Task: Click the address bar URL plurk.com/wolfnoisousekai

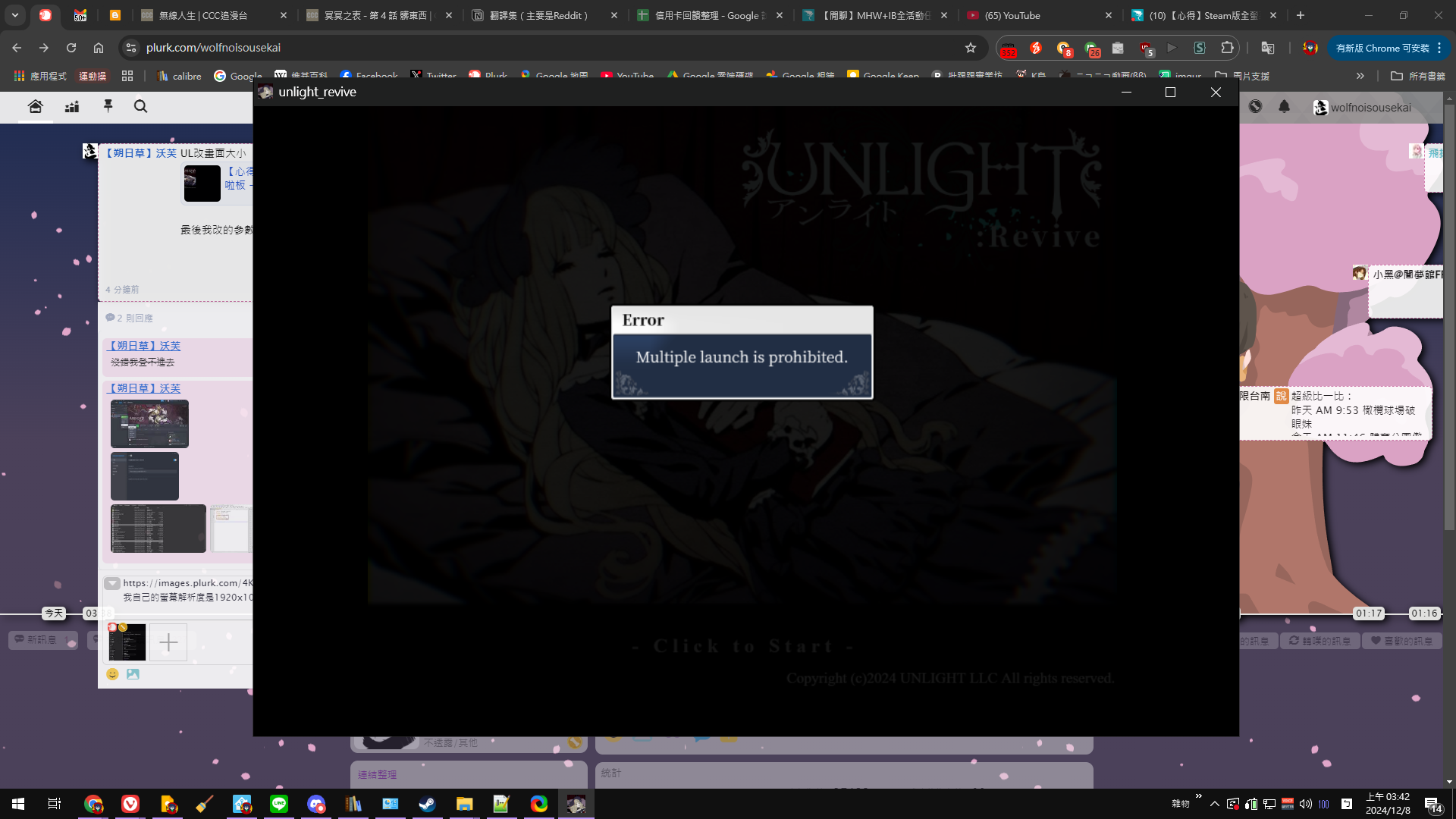Action: click(x=213, y=48)
